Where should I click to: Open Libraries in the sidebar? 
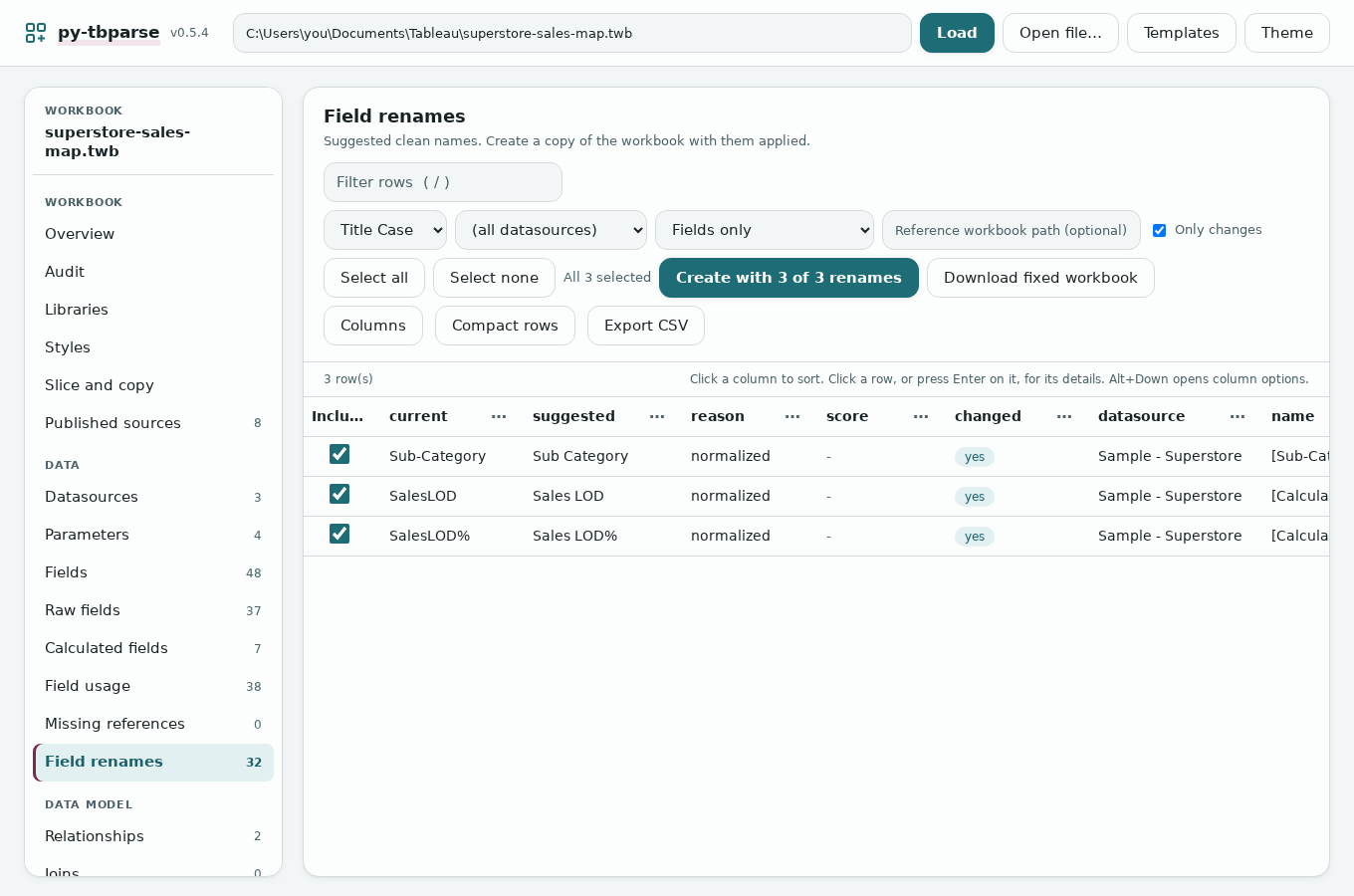tap(153, 310)
